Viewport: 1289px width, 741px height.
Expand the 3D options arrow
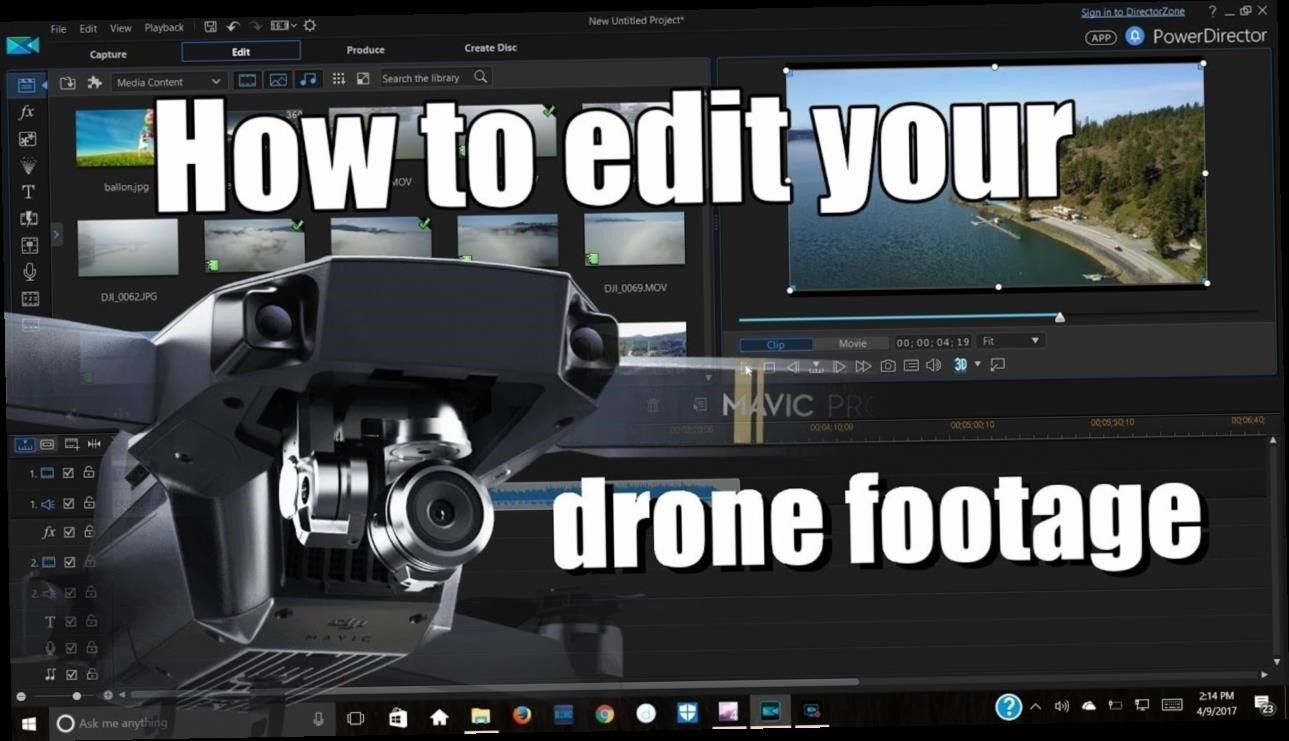point(978,365)
